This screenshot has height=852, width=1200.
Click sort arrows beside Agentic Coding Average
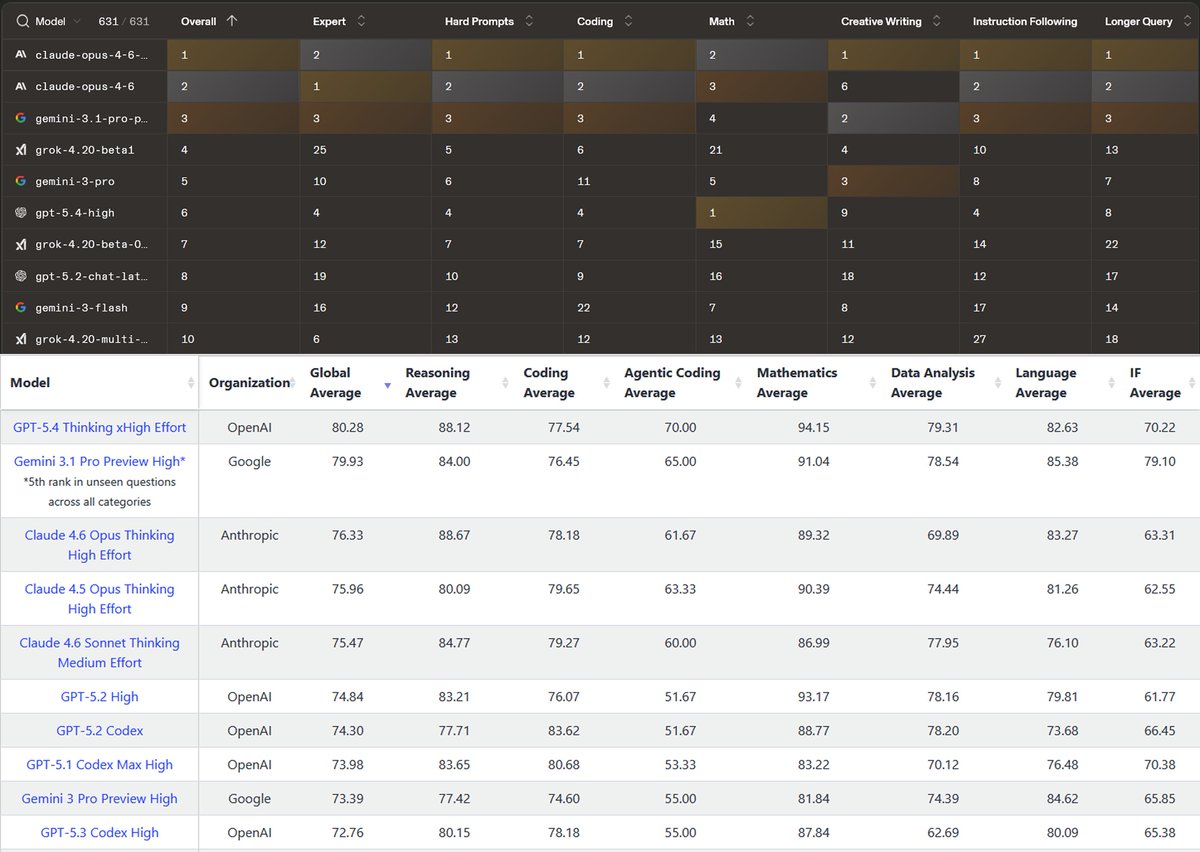point(738,383)
